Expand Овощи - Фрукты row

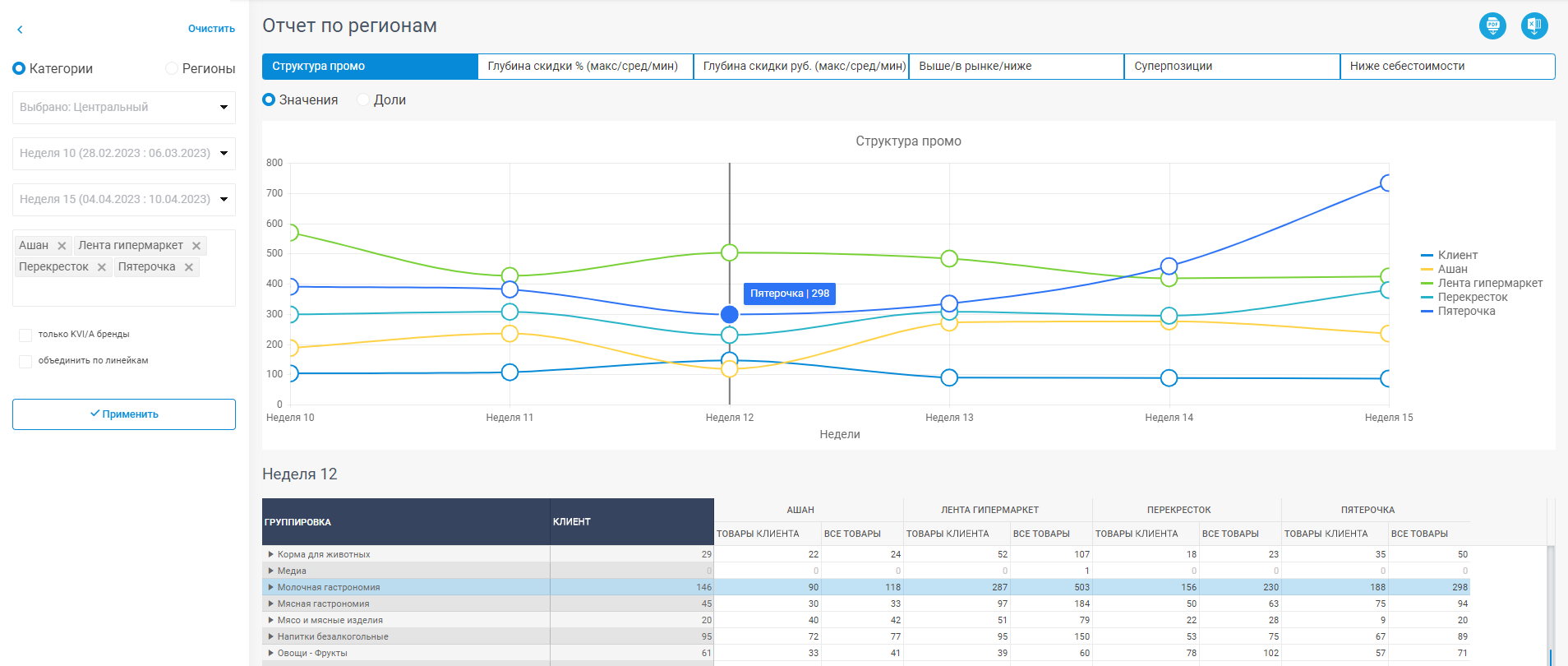pyautogui.click(x=270, y=653)
